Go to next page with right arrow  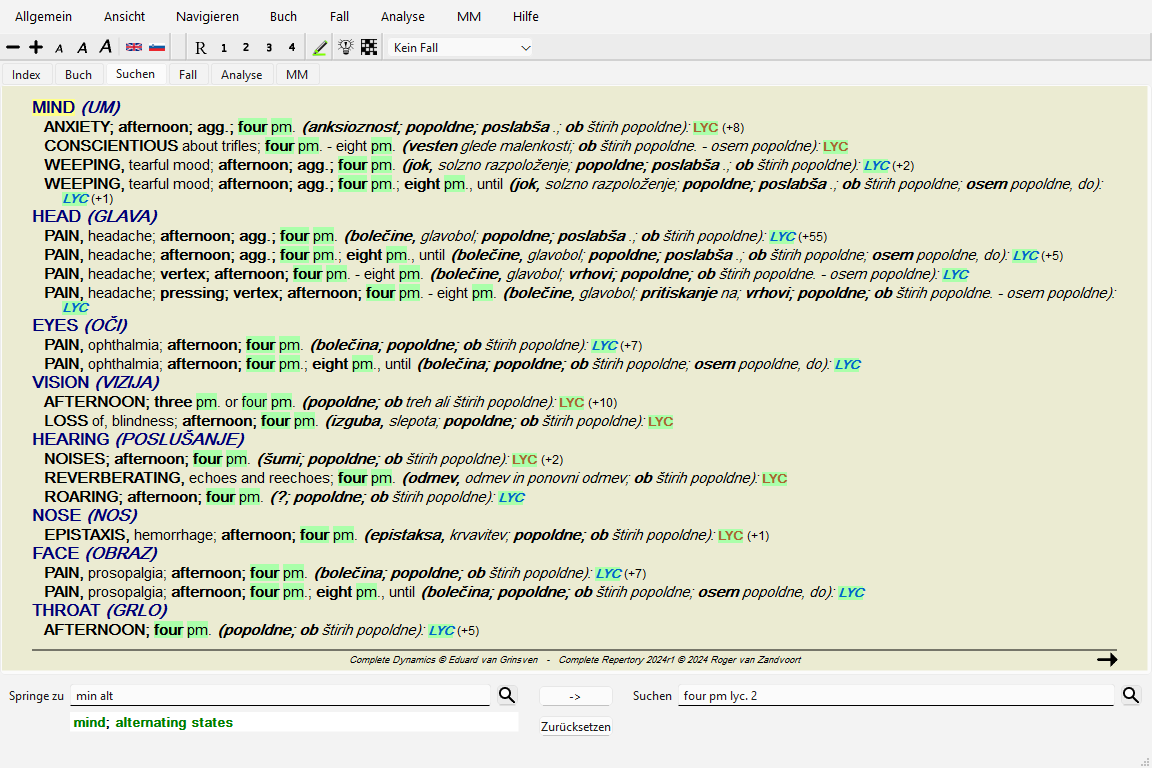(1106, 660)
